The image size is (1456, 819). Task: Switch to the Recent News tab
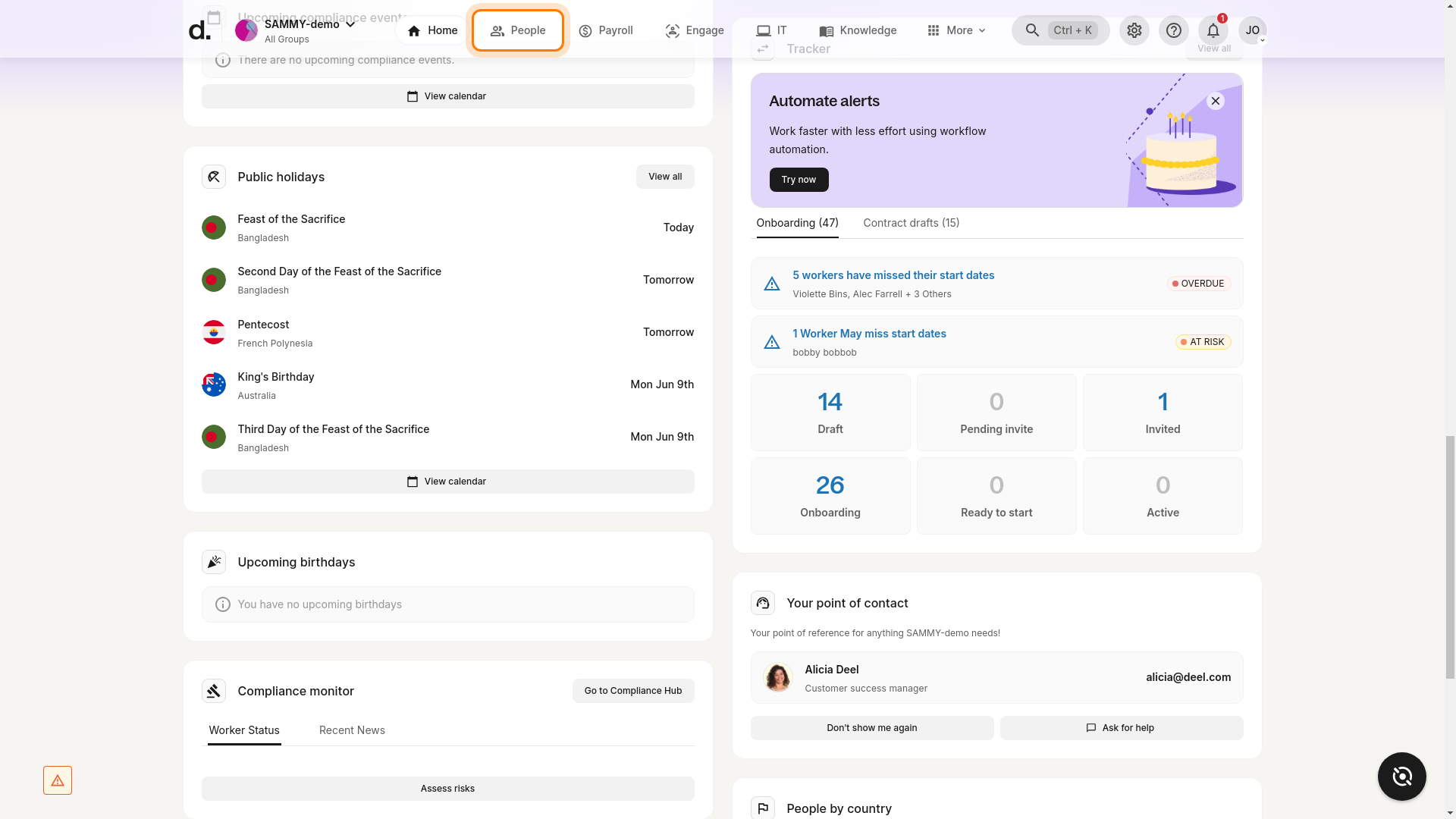(352, 730)
